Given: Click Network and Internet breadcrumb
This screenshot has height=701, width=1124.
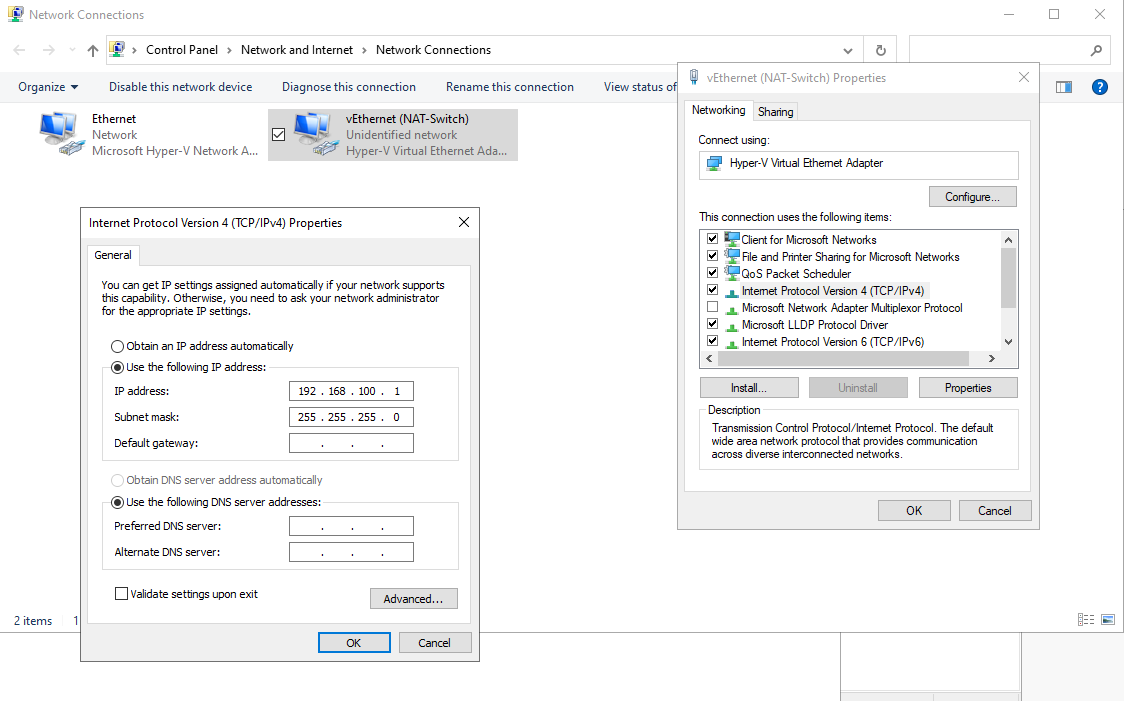Looking at the screenshot, I should point(297,50).
